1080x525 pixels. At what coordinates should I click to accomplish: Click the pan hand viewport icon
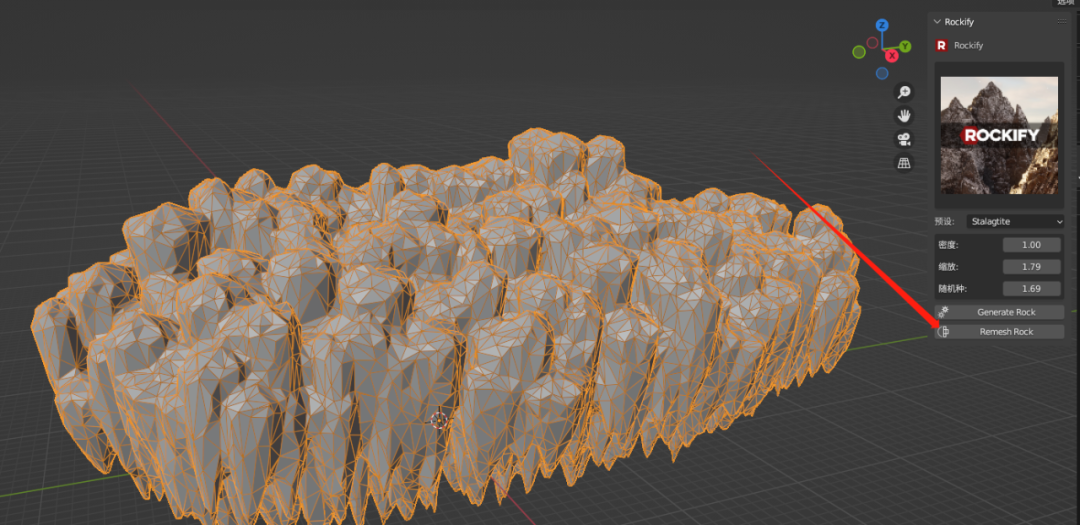(904, 116)
